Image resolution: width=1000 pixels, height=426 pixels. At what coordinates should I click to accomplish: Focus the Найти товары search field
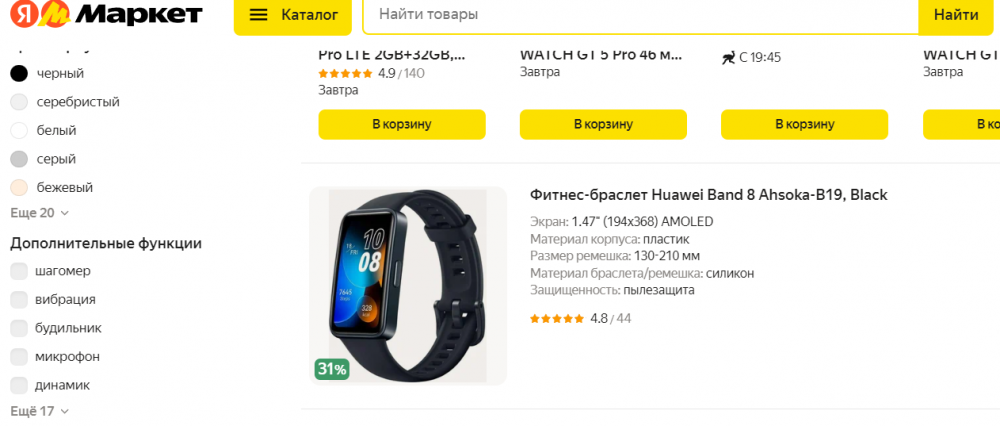coord(640,15)
